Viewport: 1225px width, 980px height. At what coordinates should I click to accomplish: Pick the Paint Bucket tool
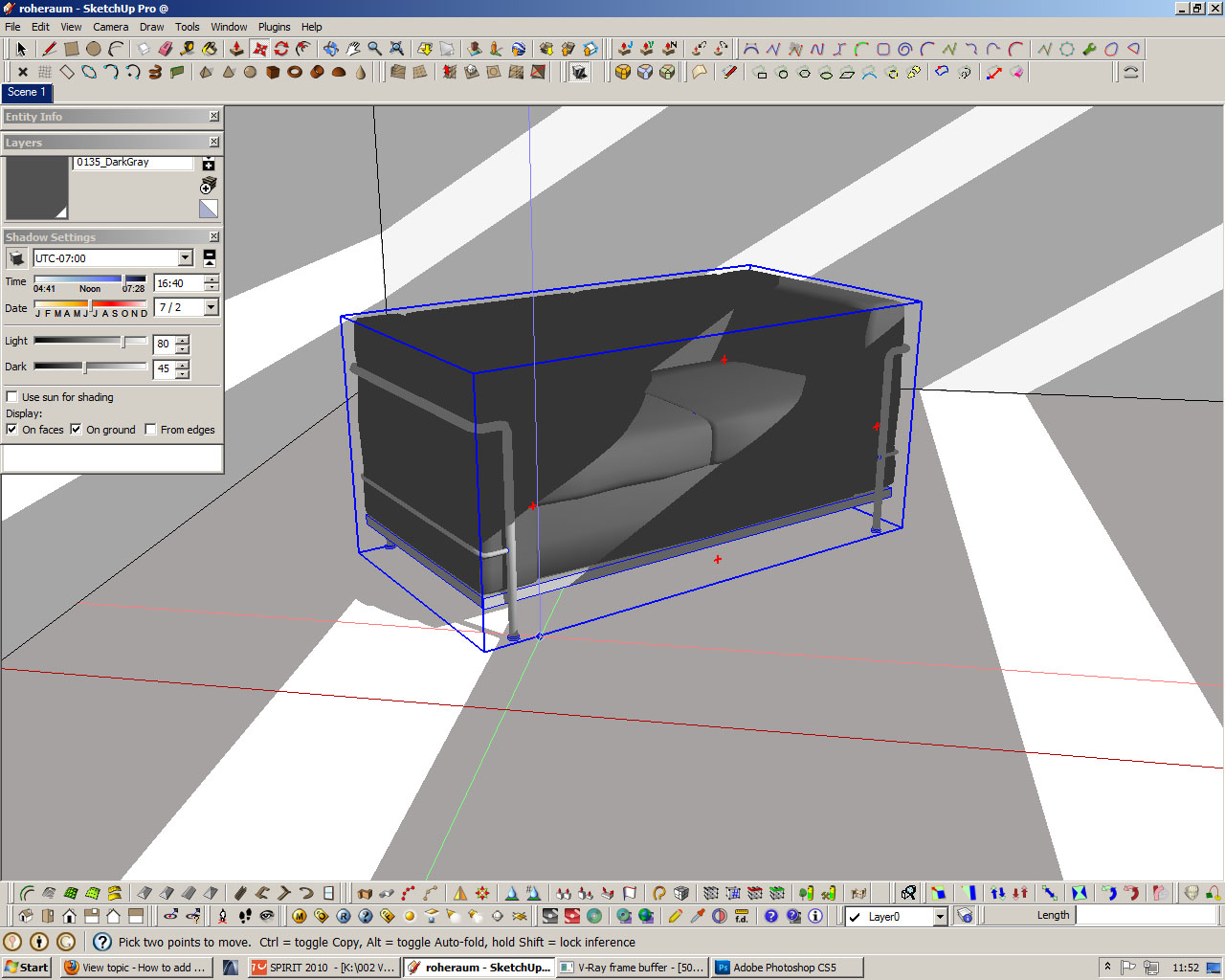pyautogui.click(x=210, y=49)
